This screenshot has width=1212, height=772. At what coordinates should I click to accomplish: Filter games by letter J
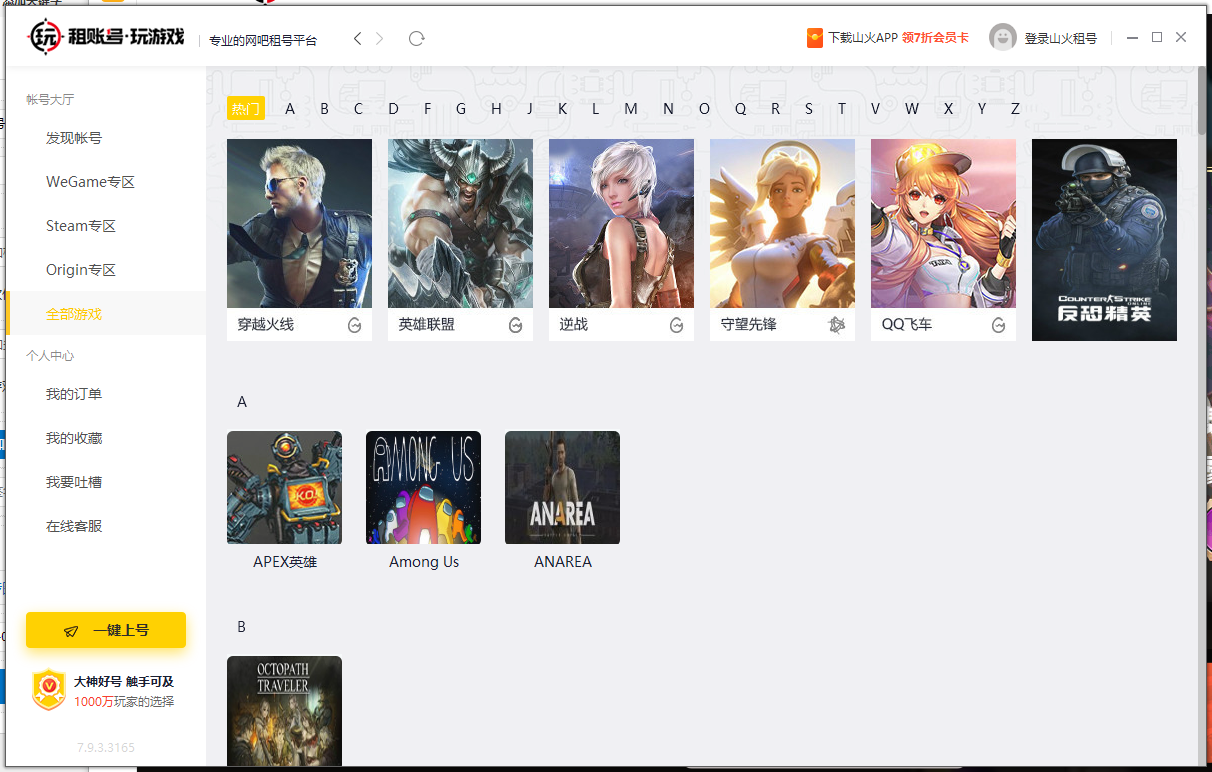tap(529, 109)
